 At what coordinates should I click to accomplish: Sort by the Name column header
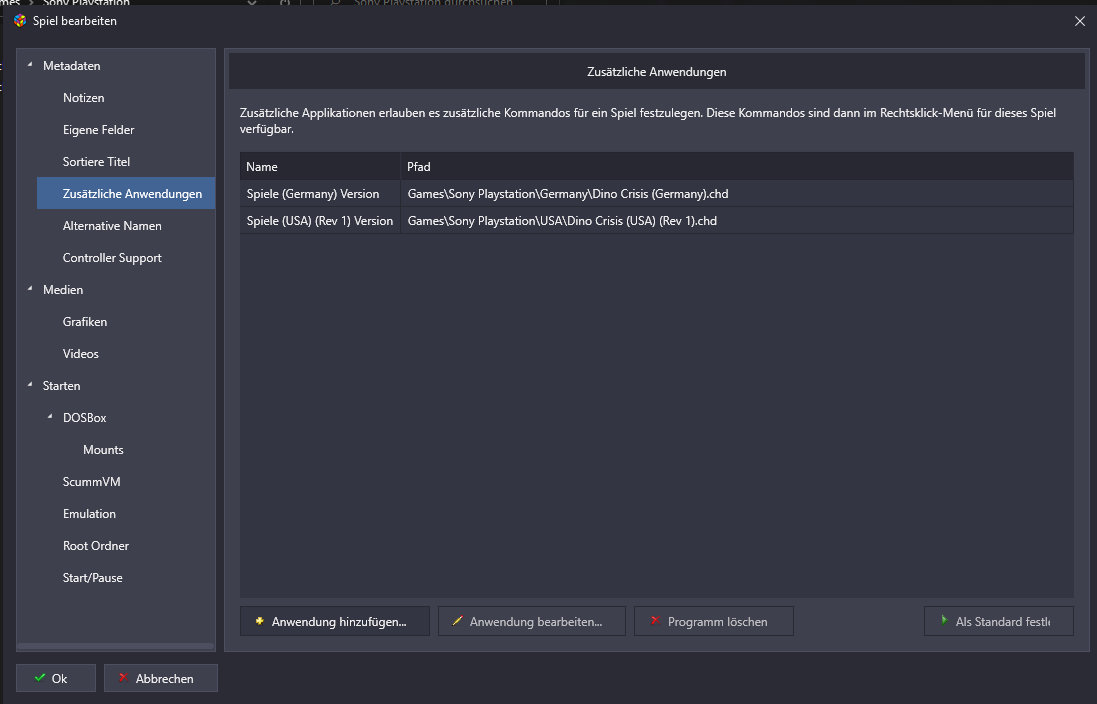(x=320, y=167)
